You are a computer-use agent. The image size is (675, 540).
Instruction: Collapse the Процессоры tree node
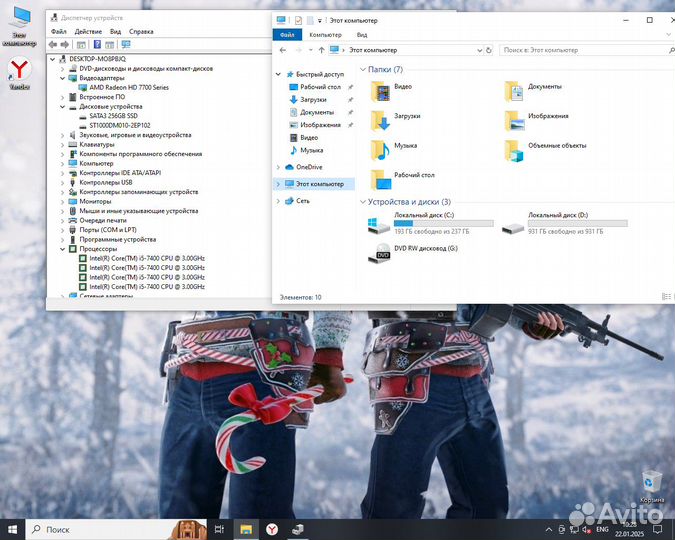62,249
